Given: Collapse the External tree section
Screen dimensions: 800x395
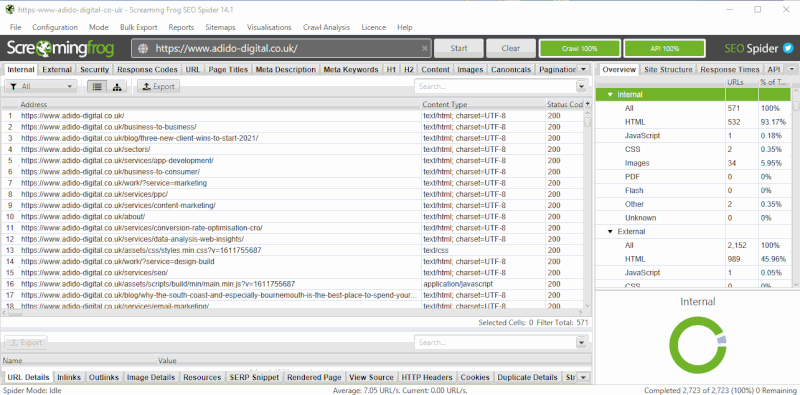Looking at the screenshot, I should (610, 232).
